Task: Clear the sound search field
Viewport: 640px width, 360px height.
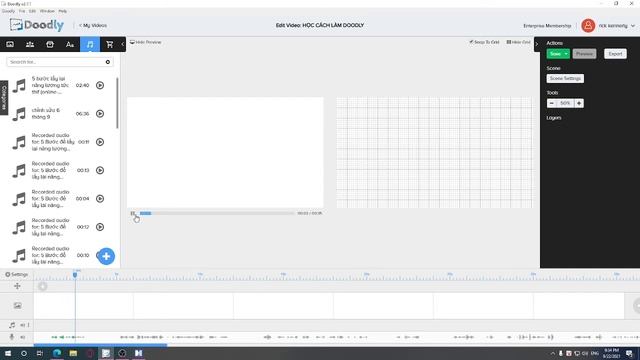Action: (x=108, y=62)
